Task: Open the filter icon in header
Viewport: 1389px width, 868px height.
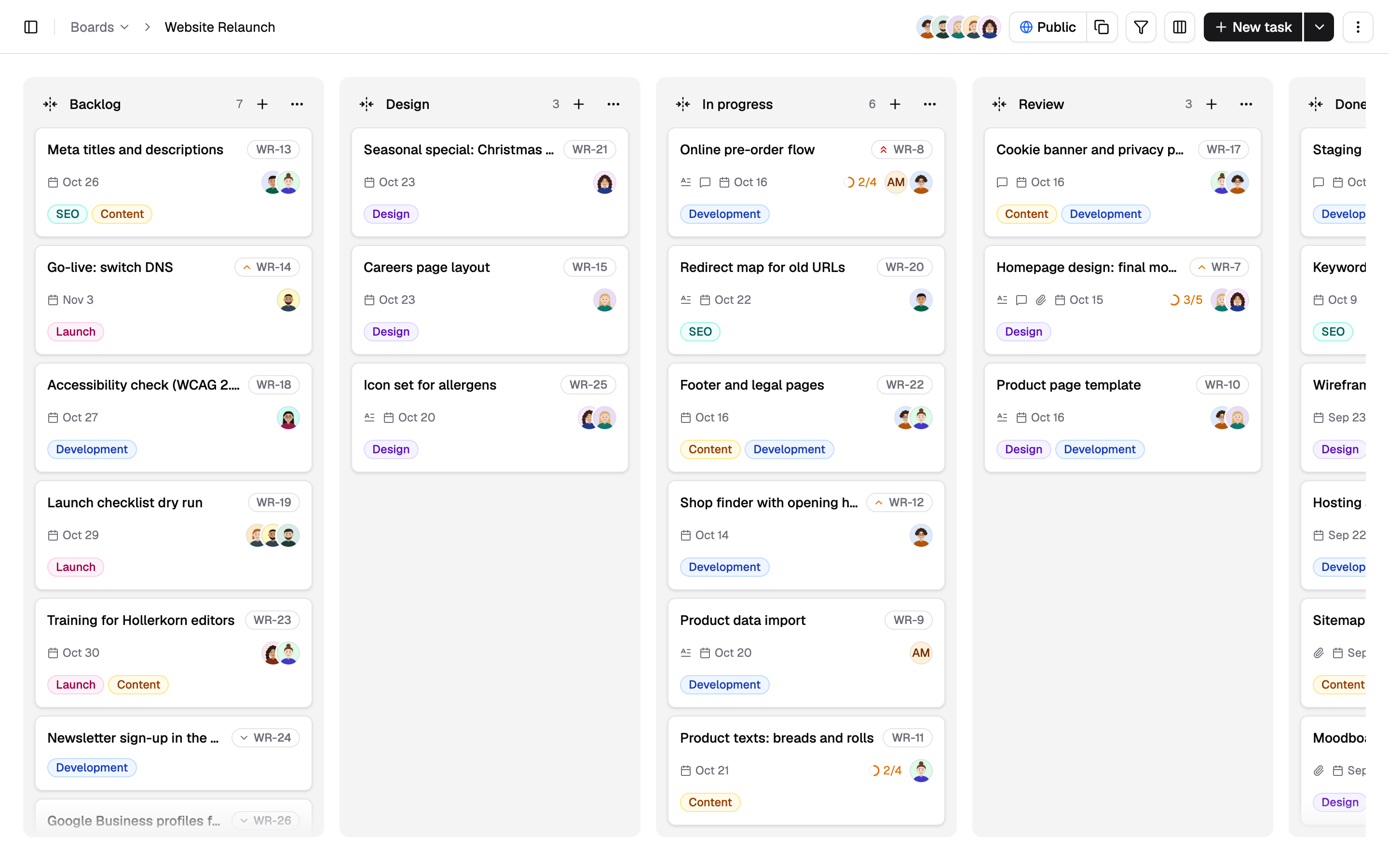Action: 1141,27
